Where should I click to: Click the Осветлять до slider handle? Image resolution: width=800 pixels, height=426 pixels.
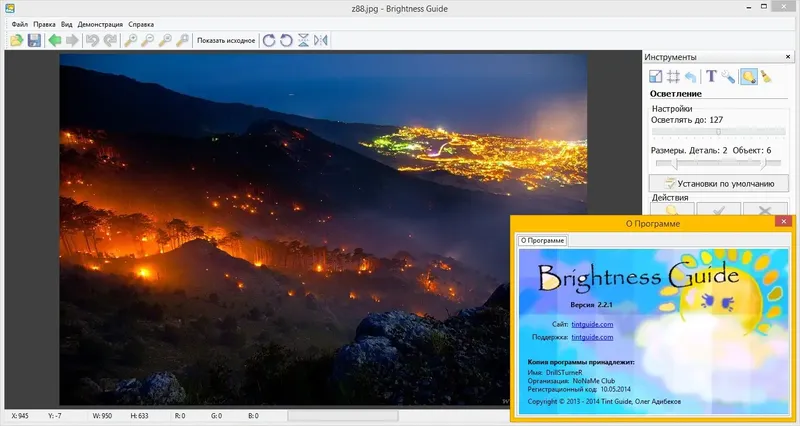[x=718, y=132]
